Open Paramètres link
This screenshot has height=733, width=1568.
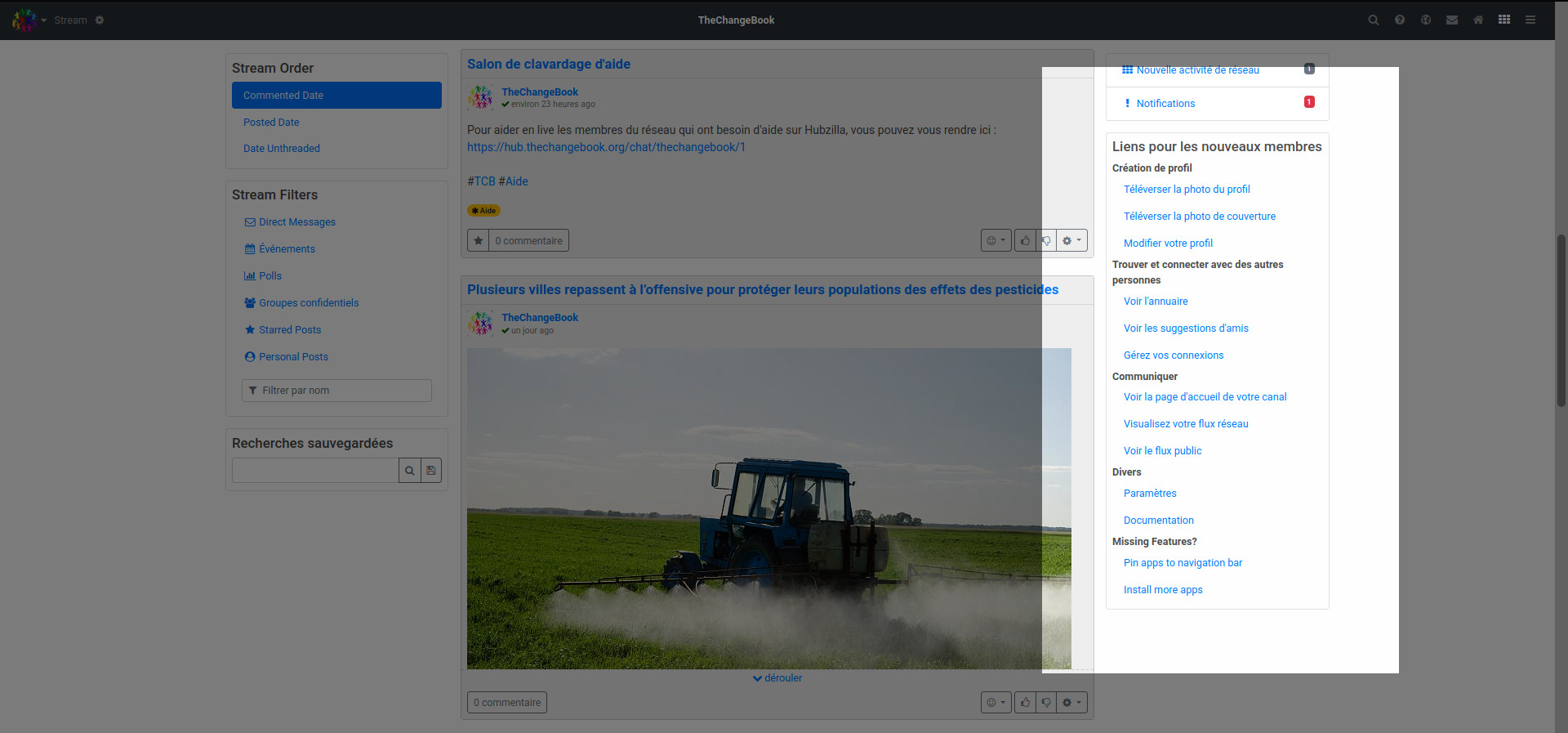point(1150,494)
